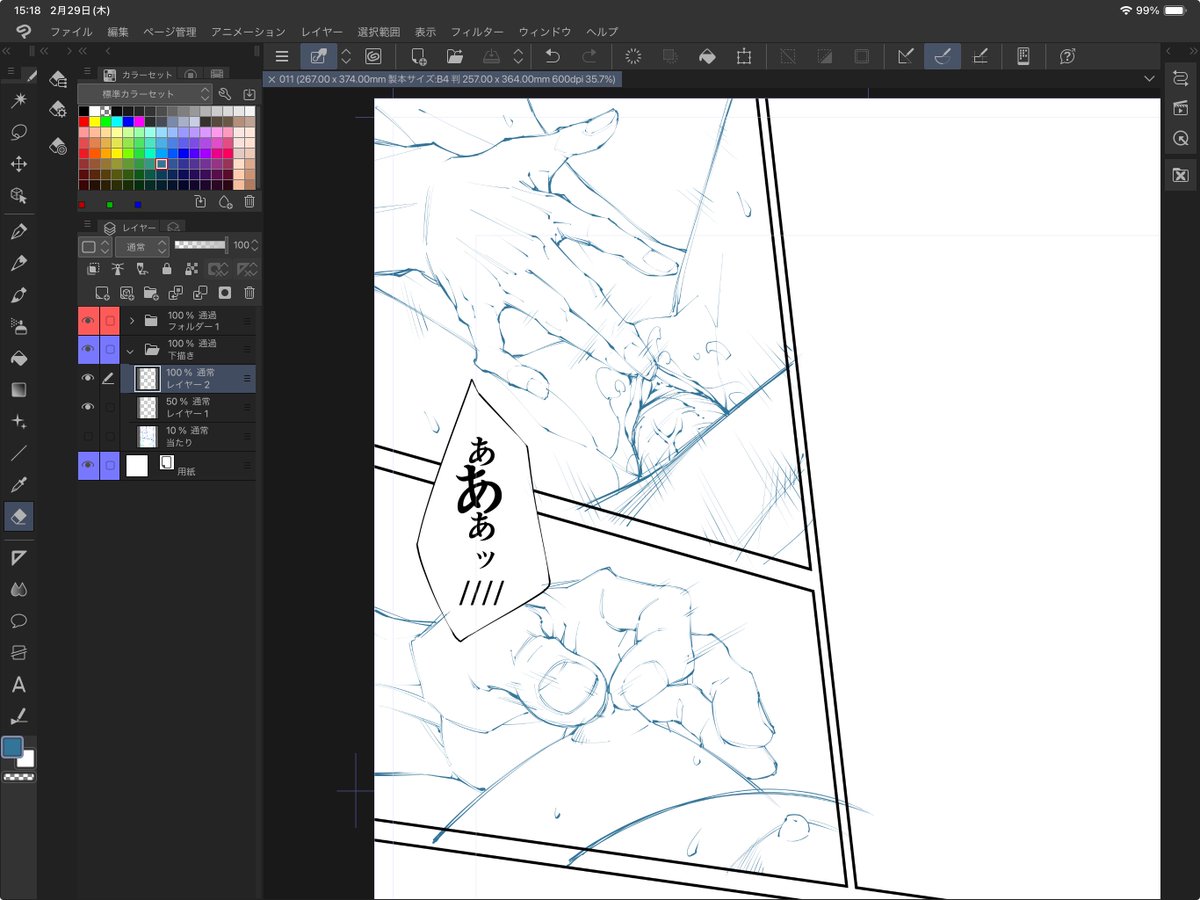Collapse the 下描き layer folder

pos(131,350)
